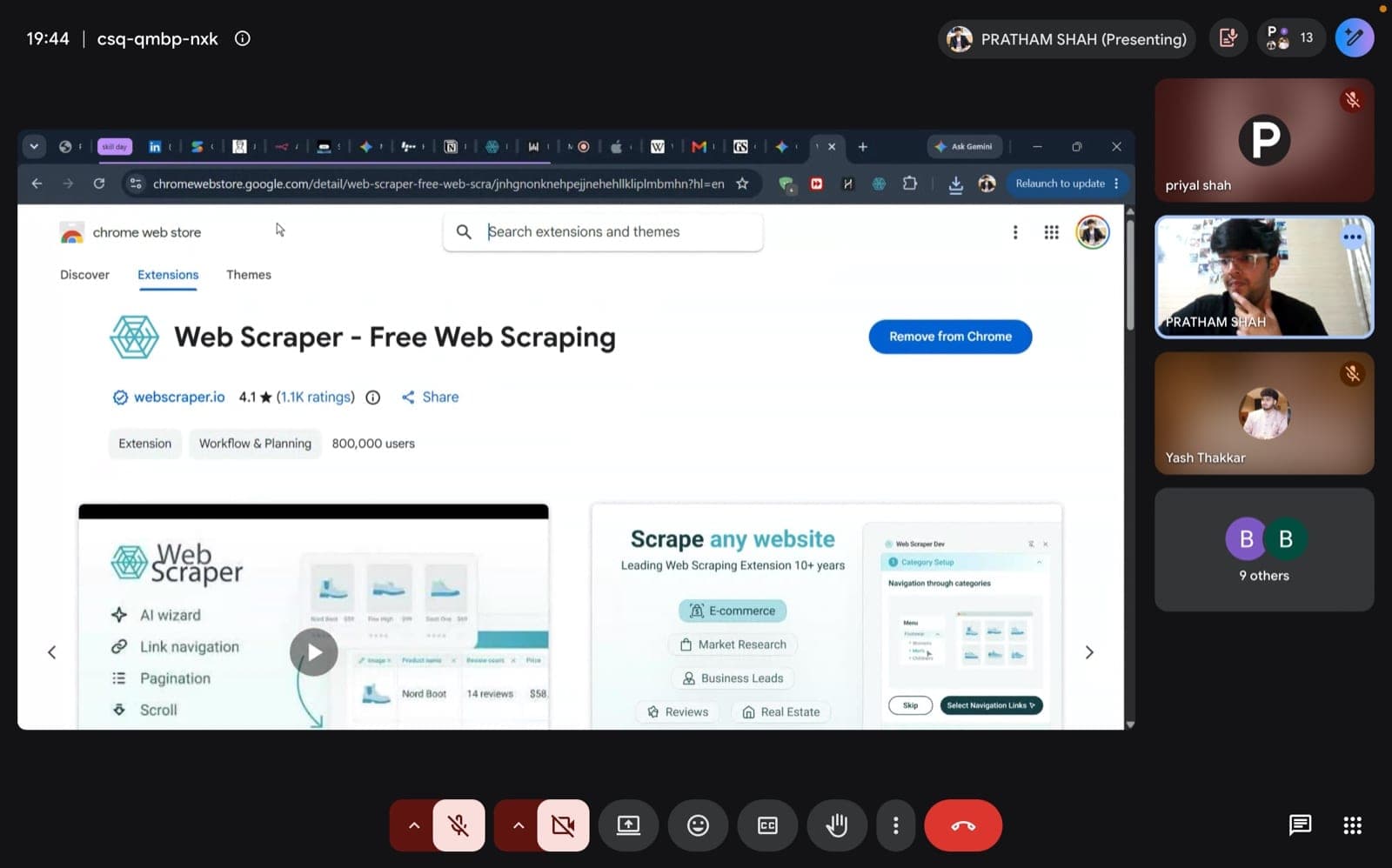Open the red extension icon in toolbar

point(816,184)
